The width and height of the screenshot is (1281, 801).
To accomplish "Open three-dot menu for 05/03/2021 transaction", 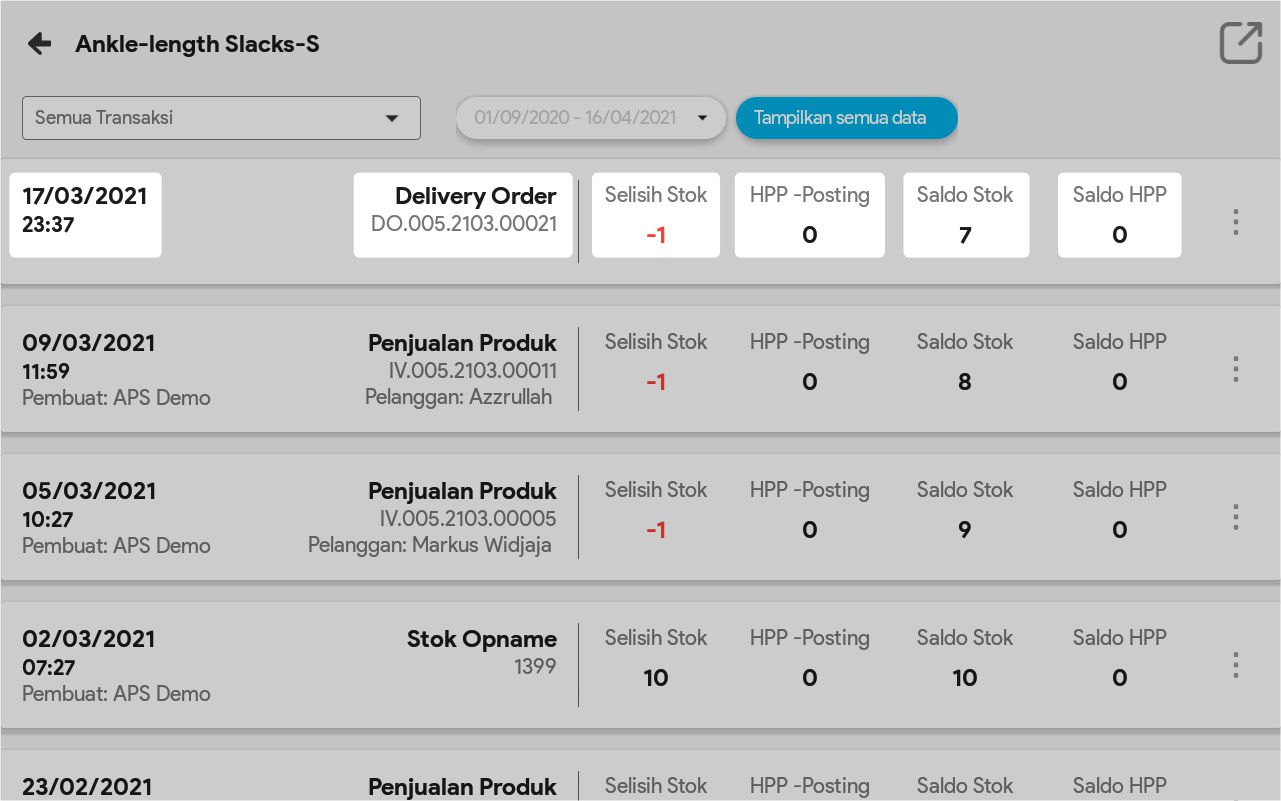I will (x=1236, y=517).
